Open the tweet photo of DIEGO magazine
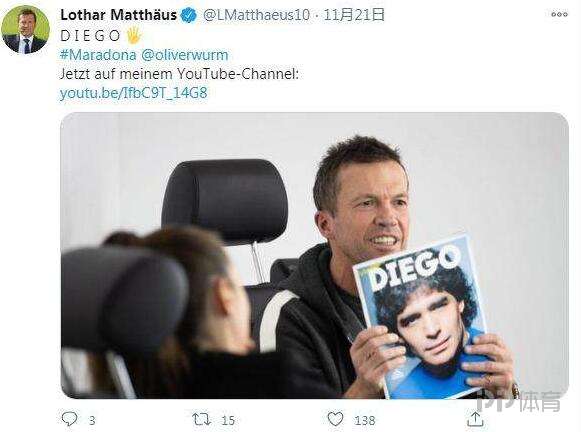This screenshot has height=432, width=581. coord(315,256)
